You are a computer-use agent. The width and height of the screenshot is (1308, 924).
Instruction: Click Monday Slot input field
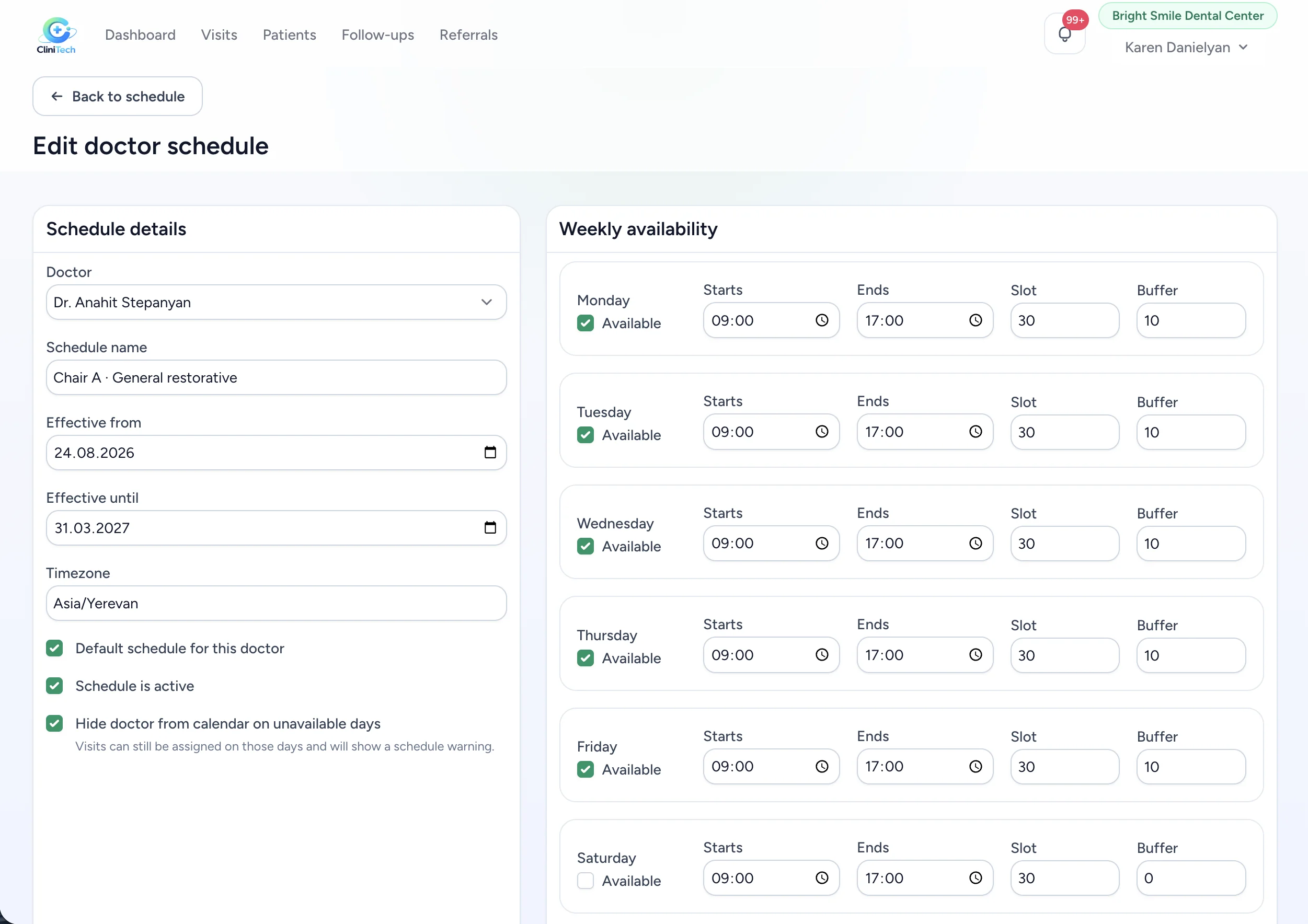(x=1065, y=320)
